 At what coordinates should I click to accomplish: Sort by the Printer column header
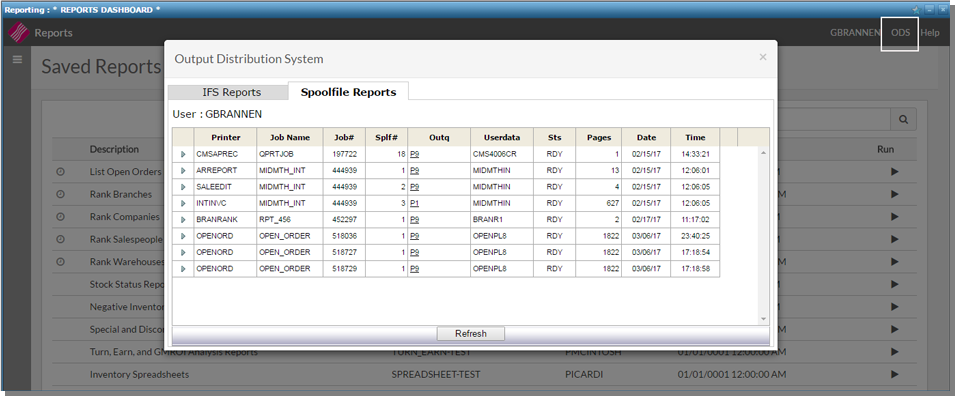225,138
